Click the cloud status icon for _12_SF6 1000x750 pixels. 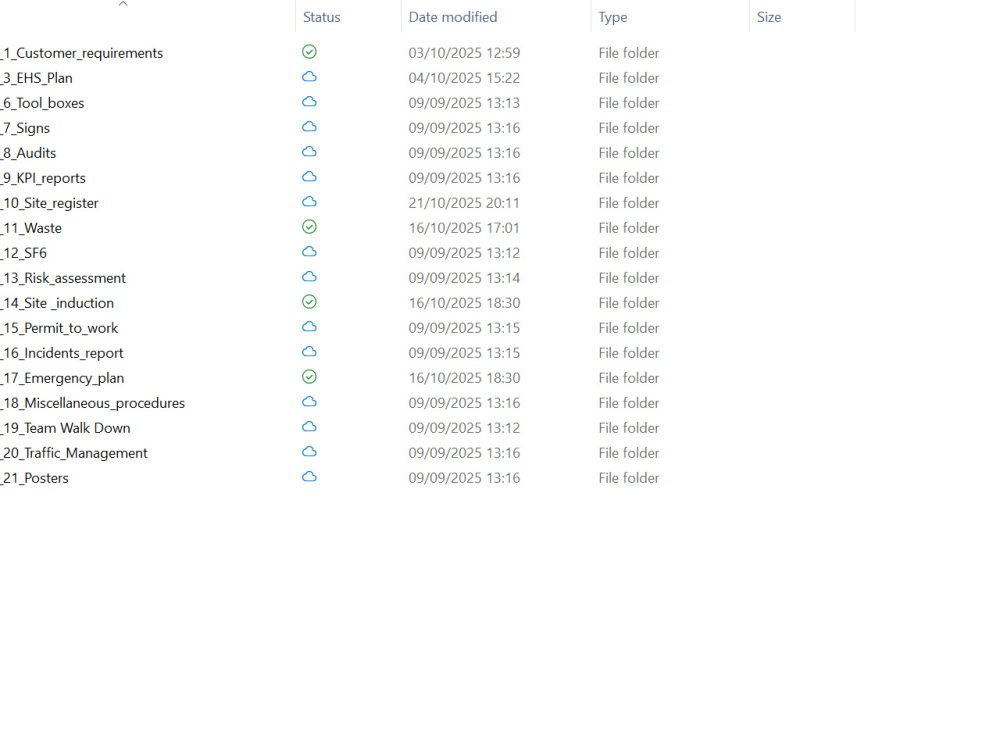pyautogui.click(x=309, y=252)
